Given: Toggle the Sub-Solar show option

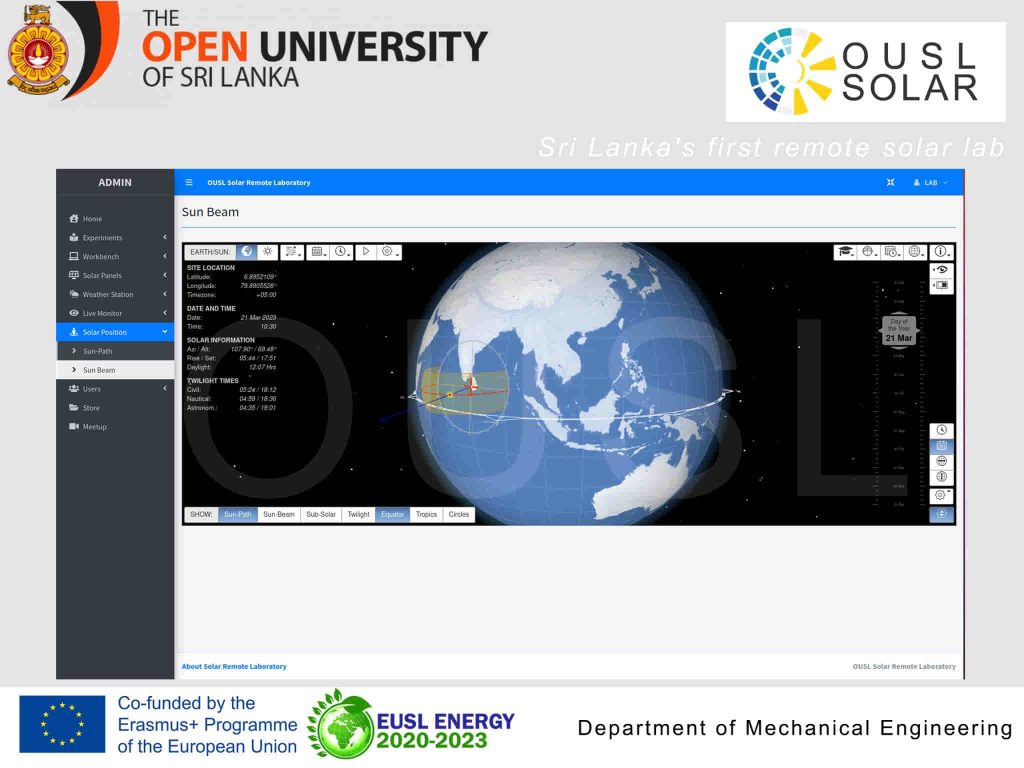Looking at the screenshot, I should coord(321,515).
